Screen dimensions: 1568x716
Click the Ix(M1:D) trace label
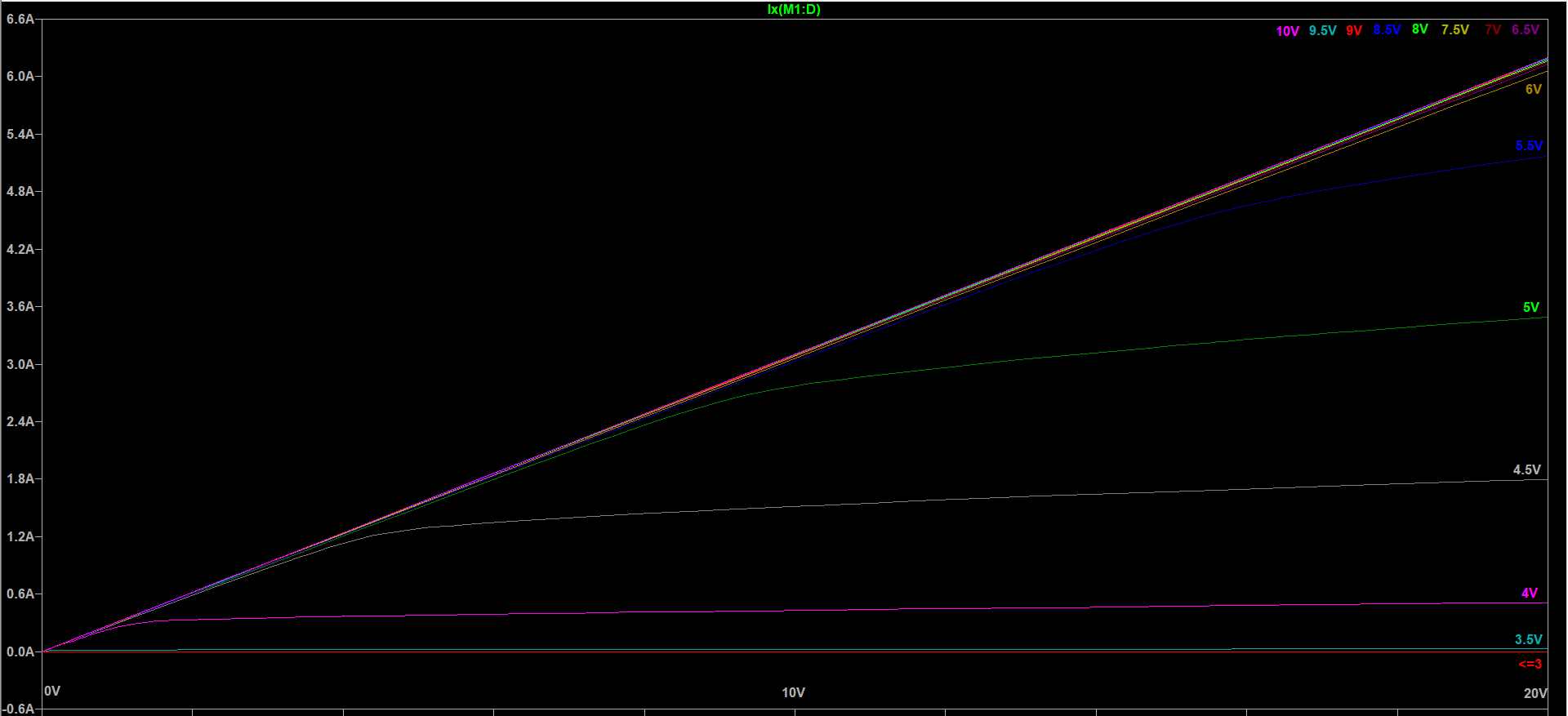pyautogui.click(x=793, y=10)
